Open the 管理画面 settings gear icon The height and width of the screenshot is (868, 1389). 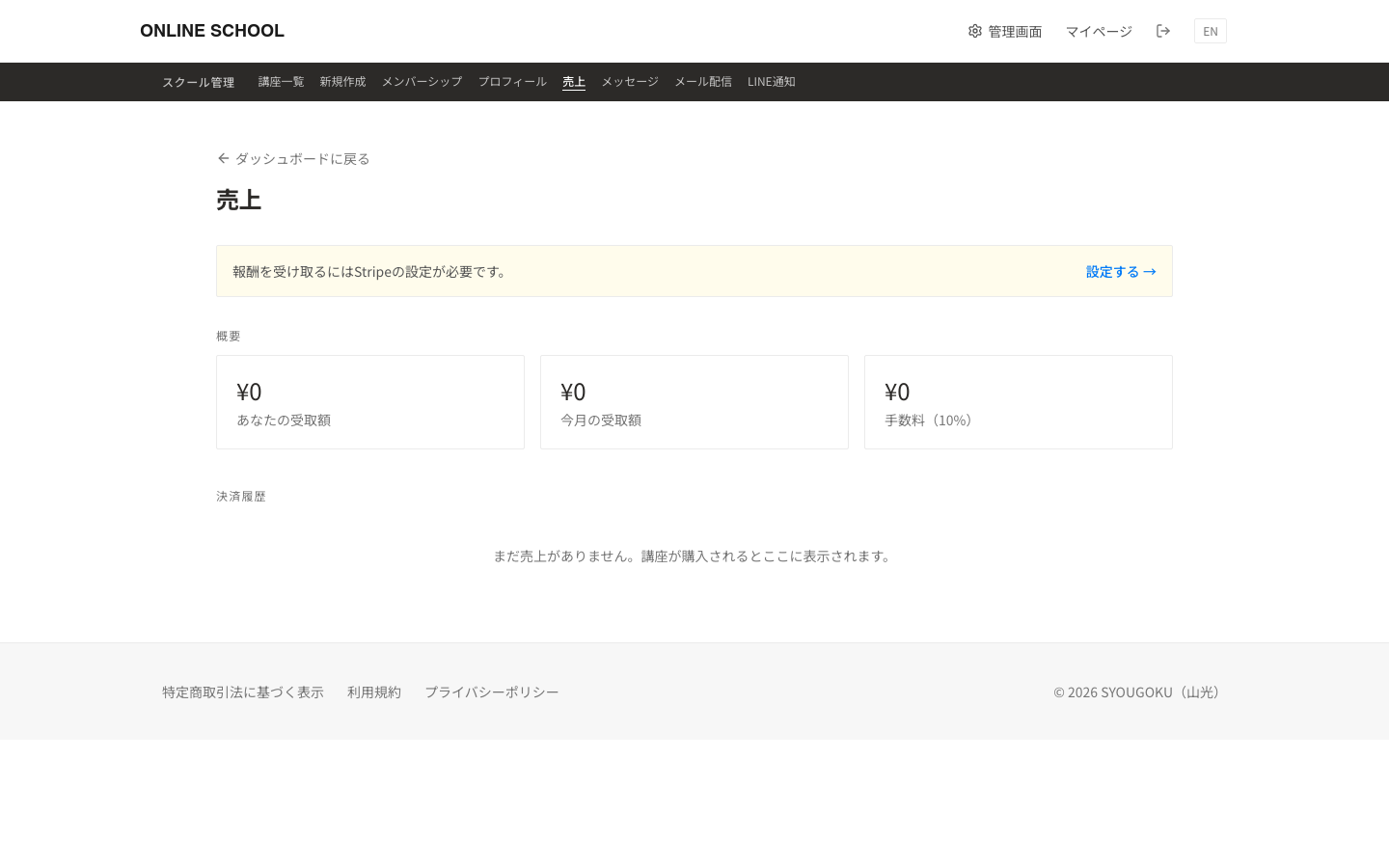975,31
